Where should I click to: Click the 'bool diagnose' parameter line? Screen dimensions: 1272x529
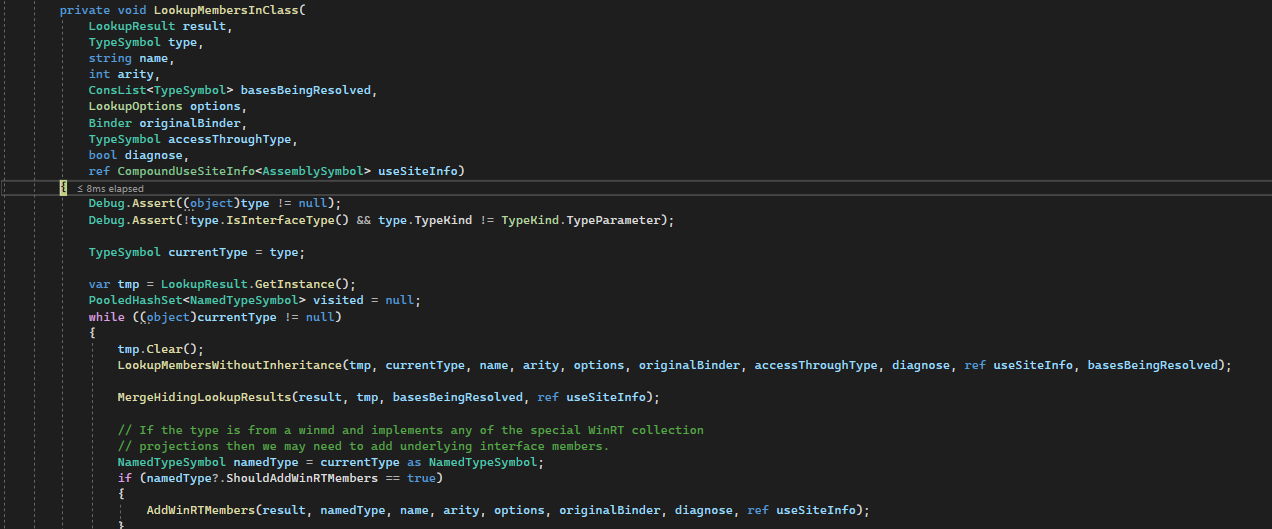point(139,155)
